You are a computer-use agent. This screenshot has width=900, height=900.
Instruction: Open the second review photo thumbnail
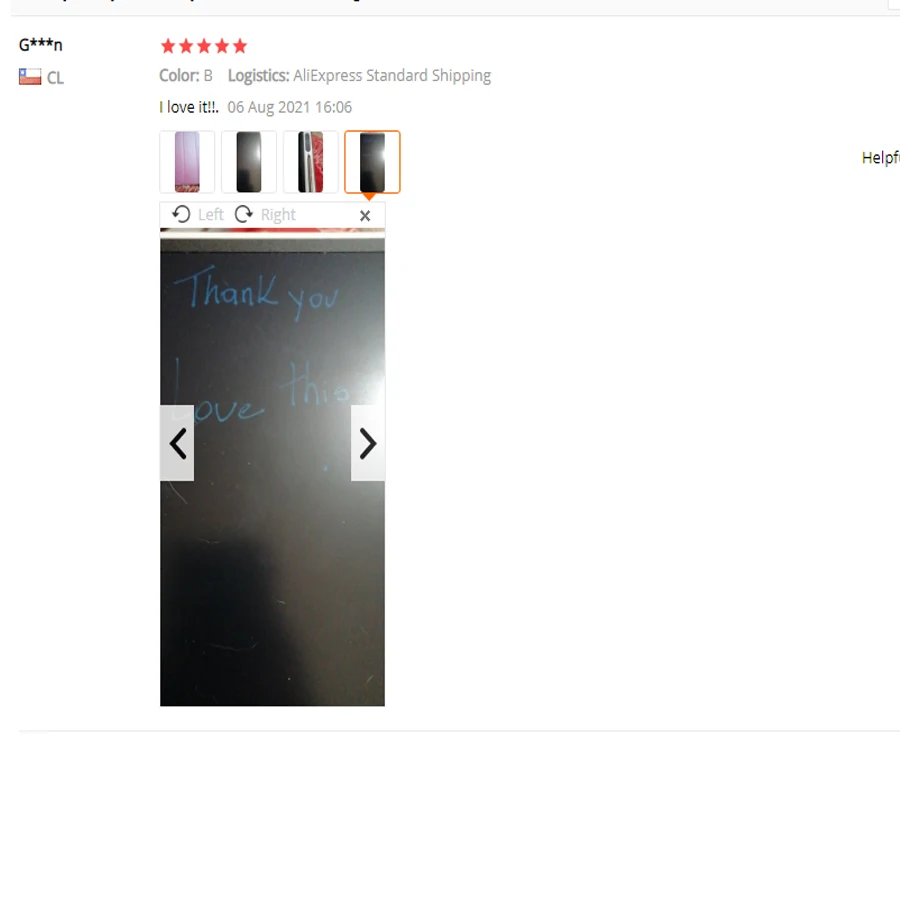tap(249, 162)
